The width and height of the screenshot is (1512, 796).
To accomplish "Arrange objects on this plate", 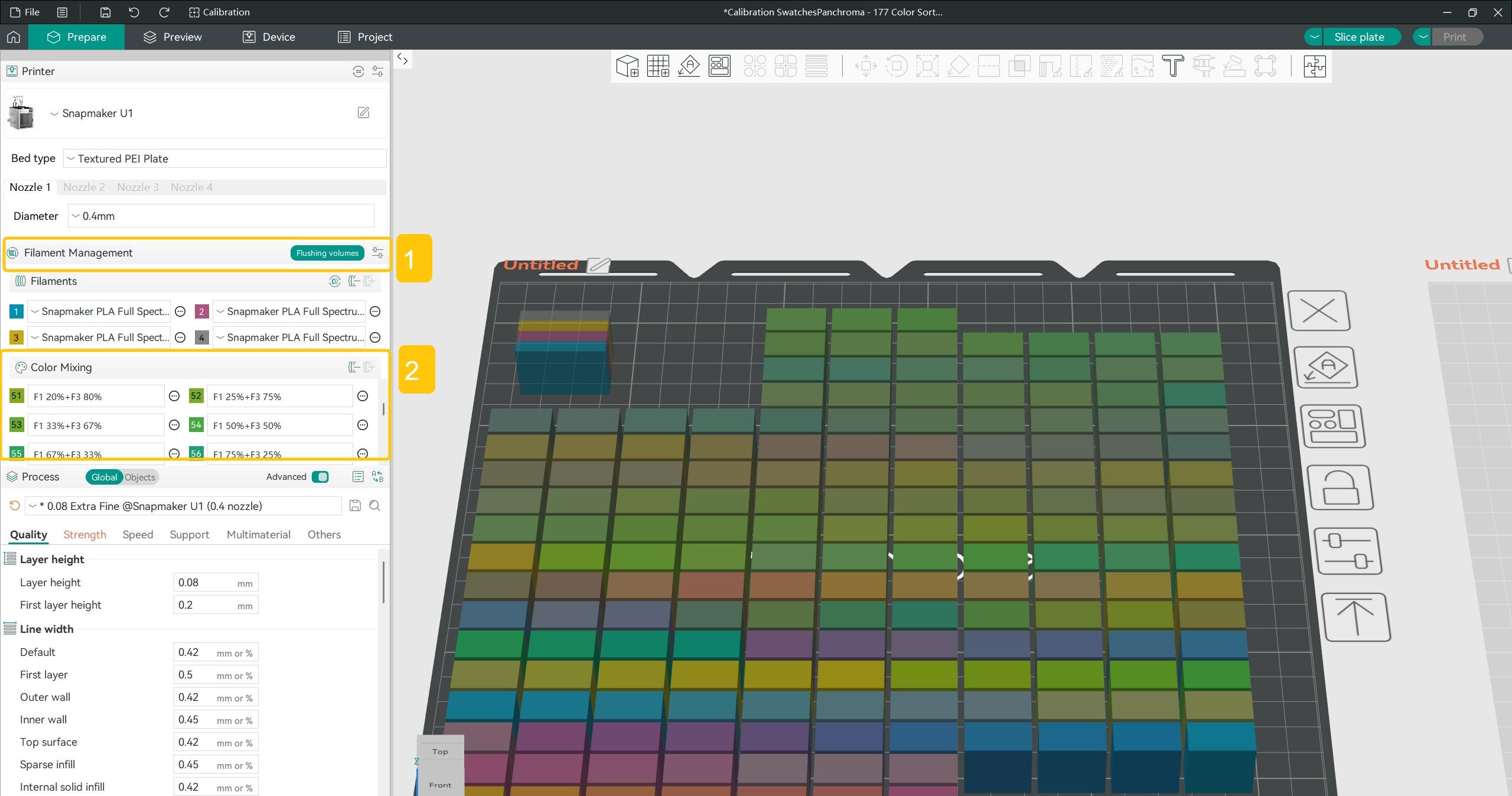I will [x=1334, y=426].
